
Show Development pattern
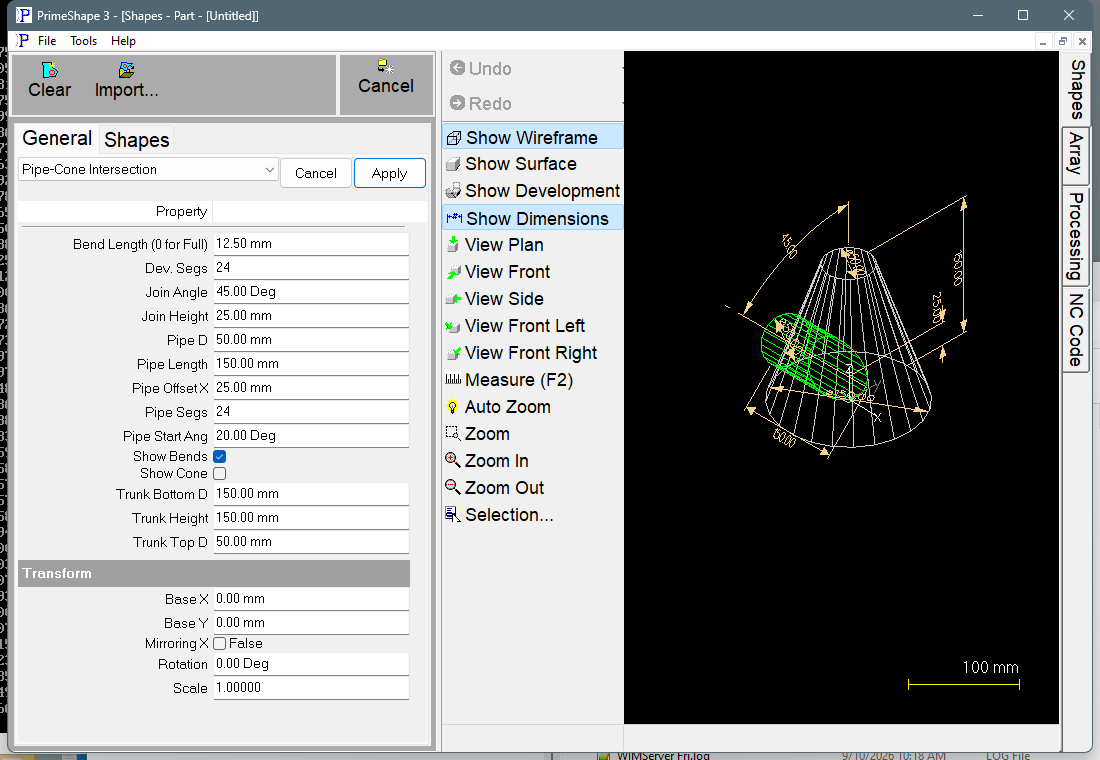click(532, 191)
